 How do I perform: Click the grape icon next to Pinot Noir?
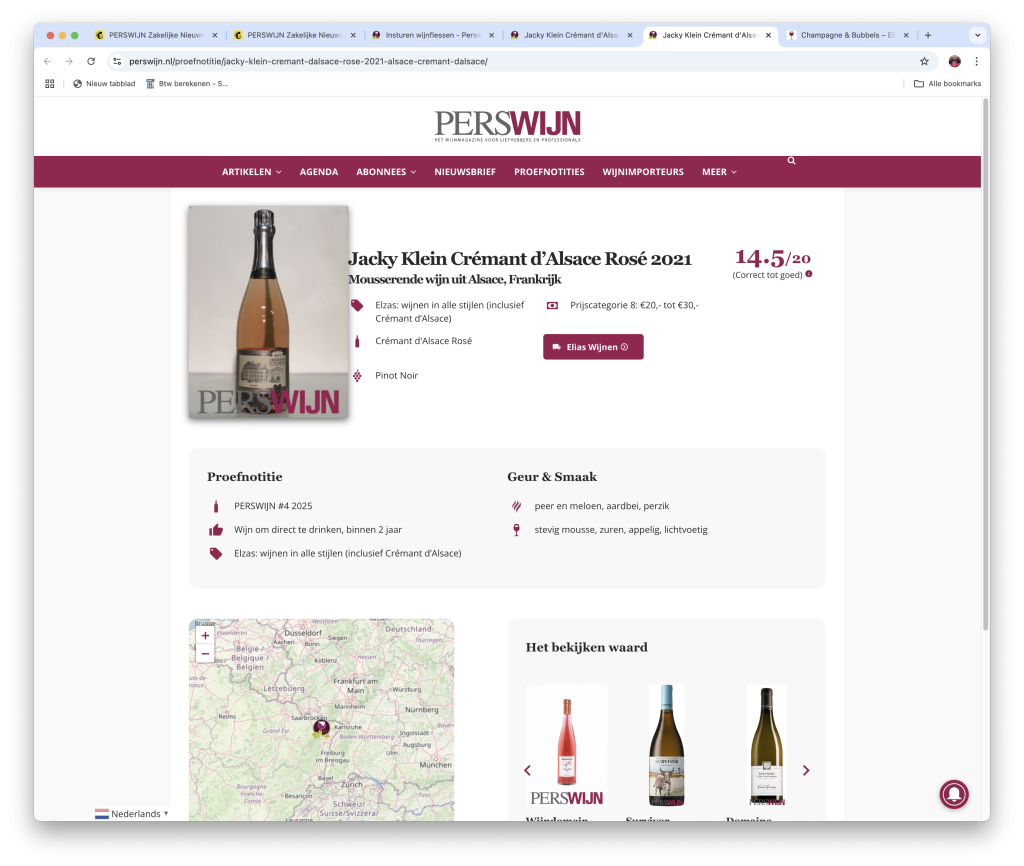[x=357, y=376]
